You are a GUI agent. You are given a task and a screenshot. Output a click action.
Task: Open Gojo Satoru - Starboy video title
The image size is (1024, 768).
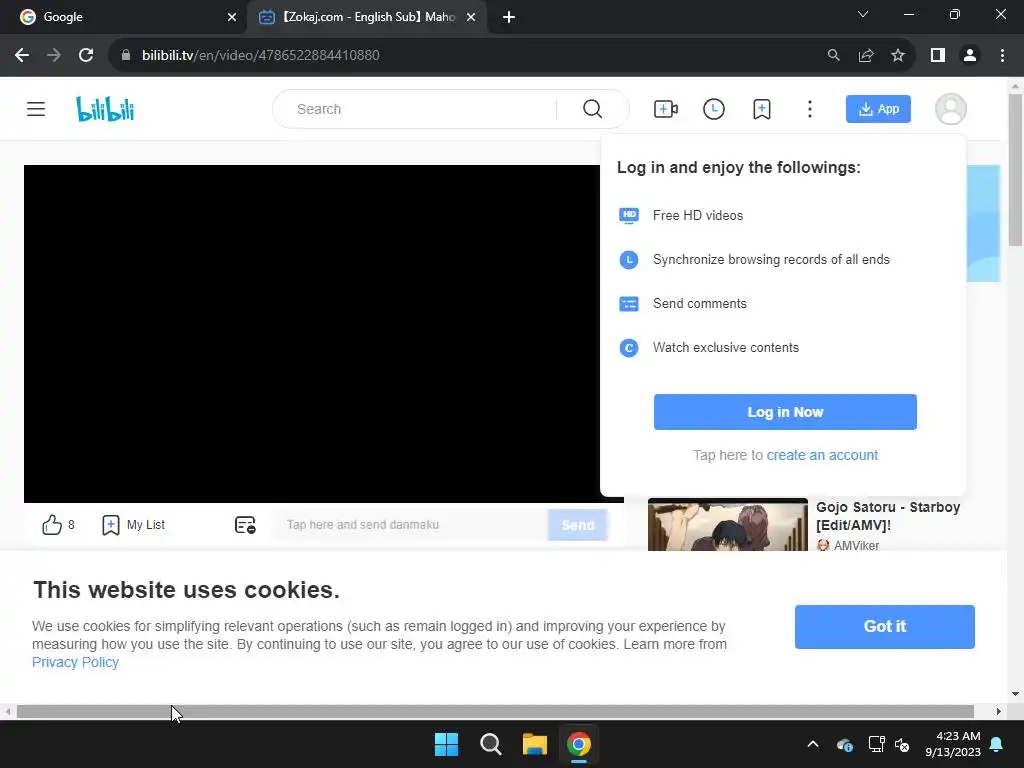coord(888,516)
